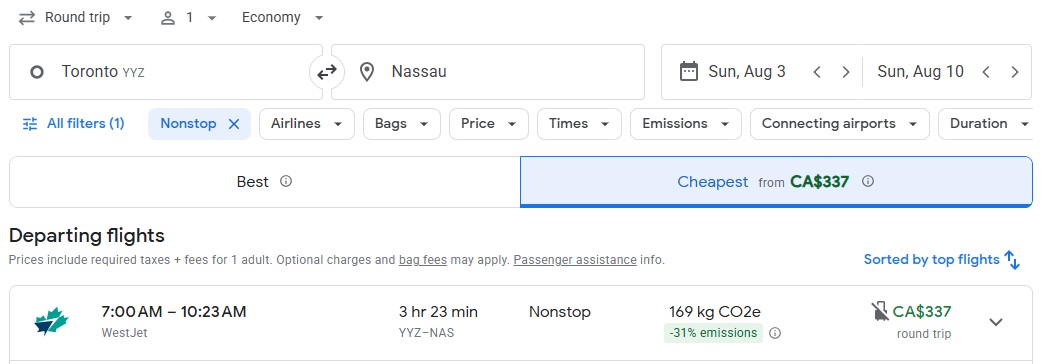Click the origin circle icon before Toronto

[x=37, y=72]
